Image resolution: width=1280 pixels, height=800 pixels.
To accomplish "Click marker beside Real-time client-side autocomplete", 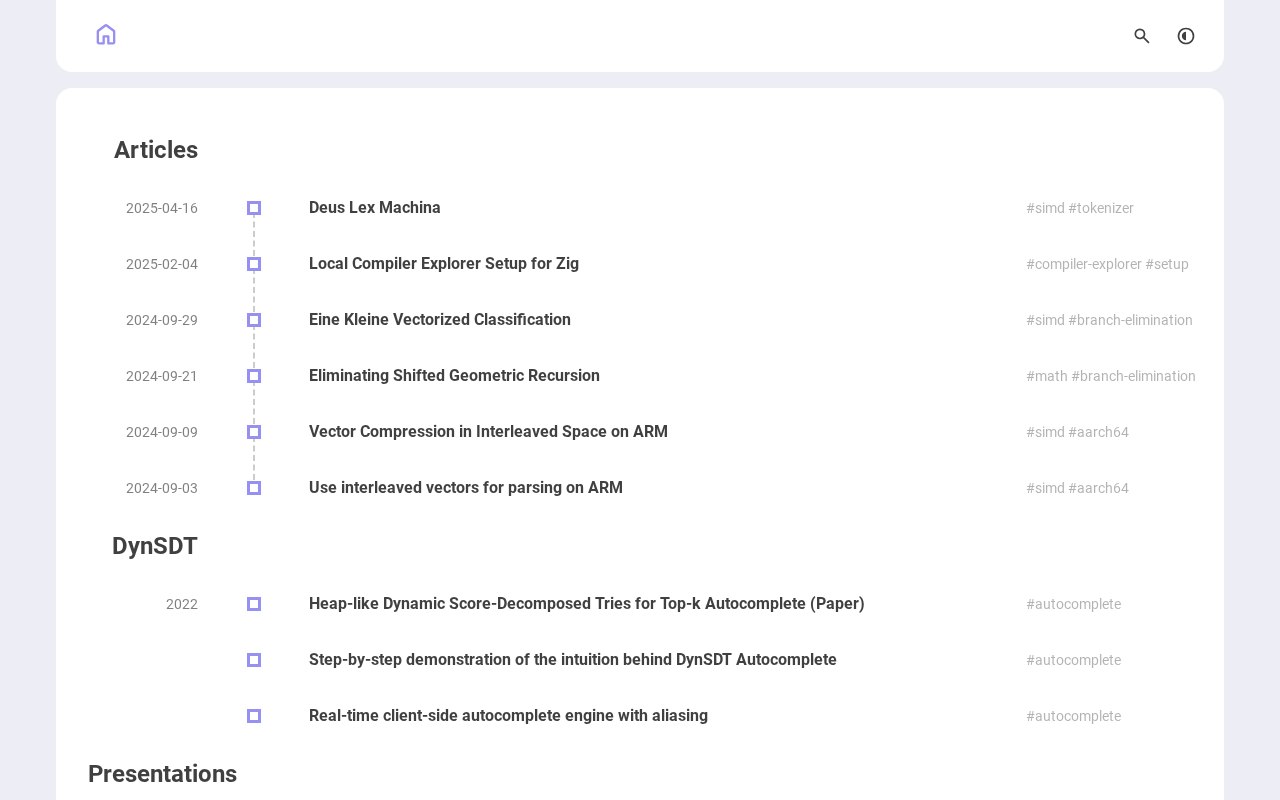I will [x=254, y=716].
